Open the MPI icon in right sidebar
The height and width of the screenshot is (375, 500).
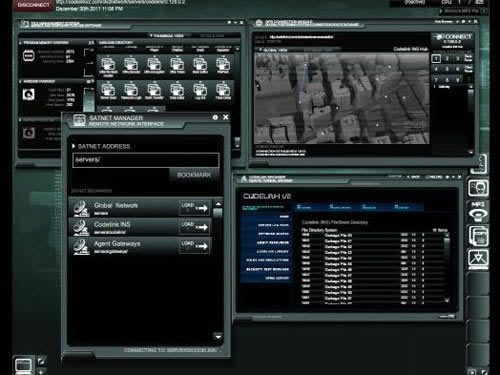point(478,212)
